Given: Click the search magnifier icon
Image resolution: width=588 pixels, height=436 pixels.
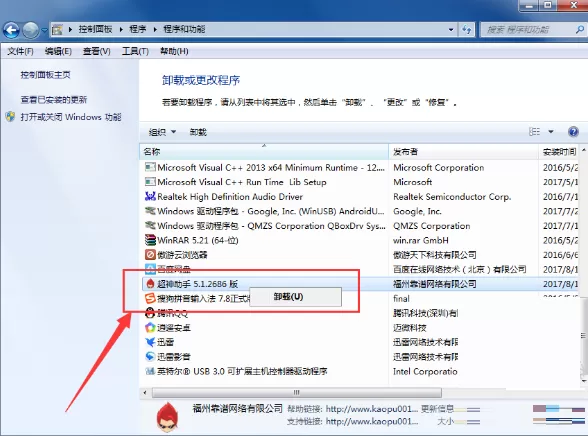Looking at the screenshot, I should click(x=579, y=29).
